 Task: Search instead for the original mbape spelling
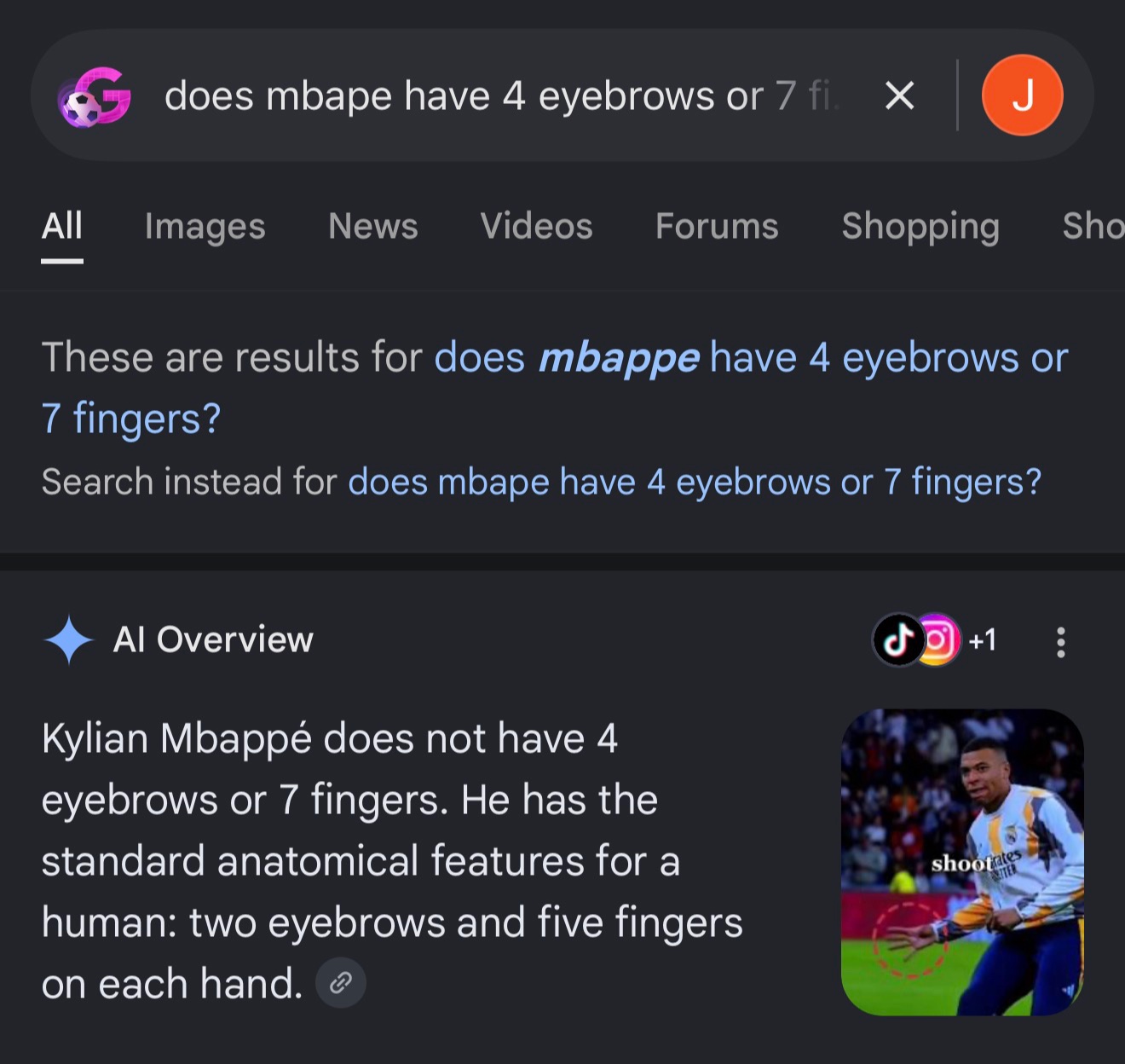point(695,483)
